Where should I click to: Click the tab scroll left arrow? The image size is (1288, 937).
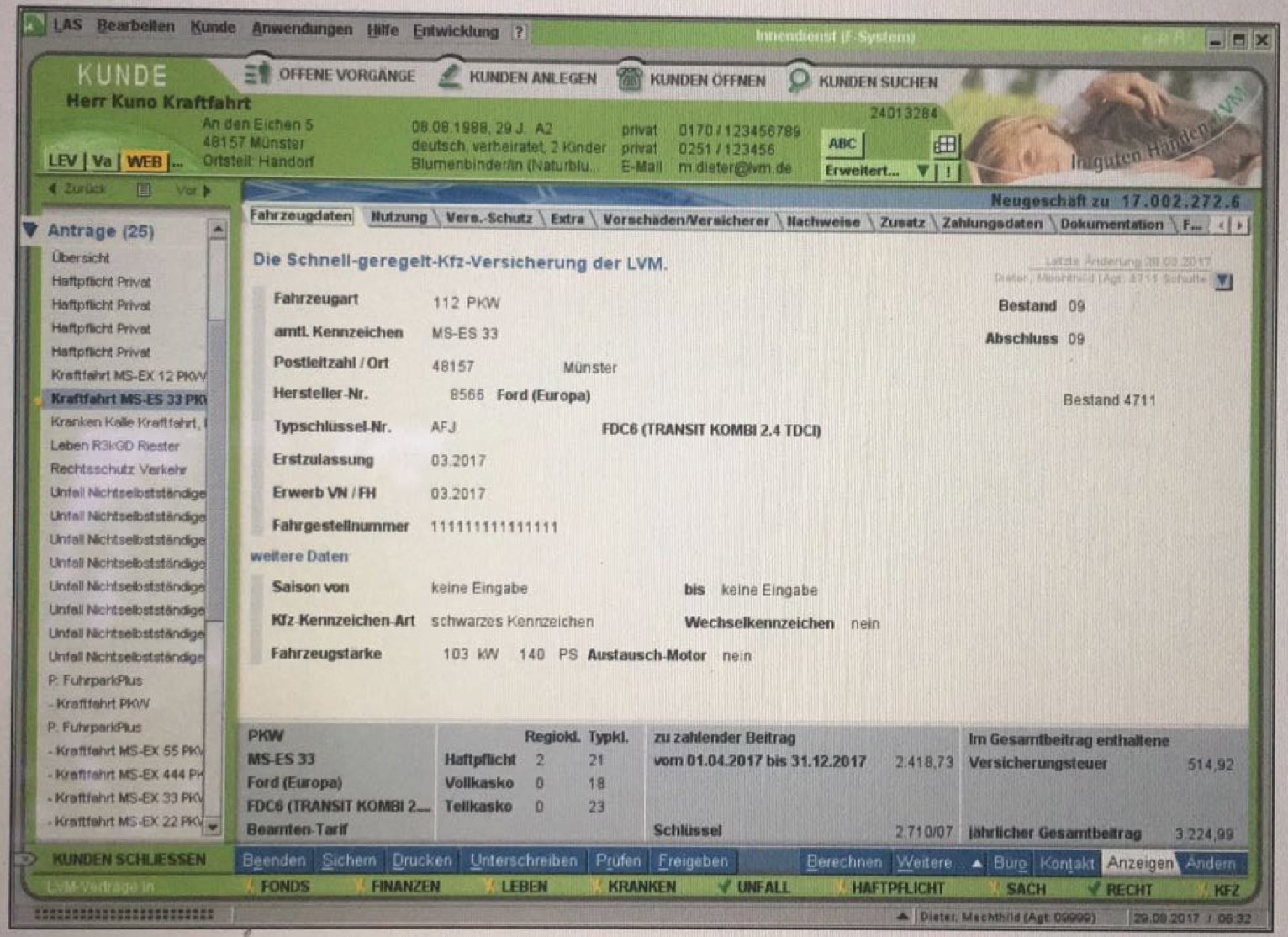(x=1222, y=225)
